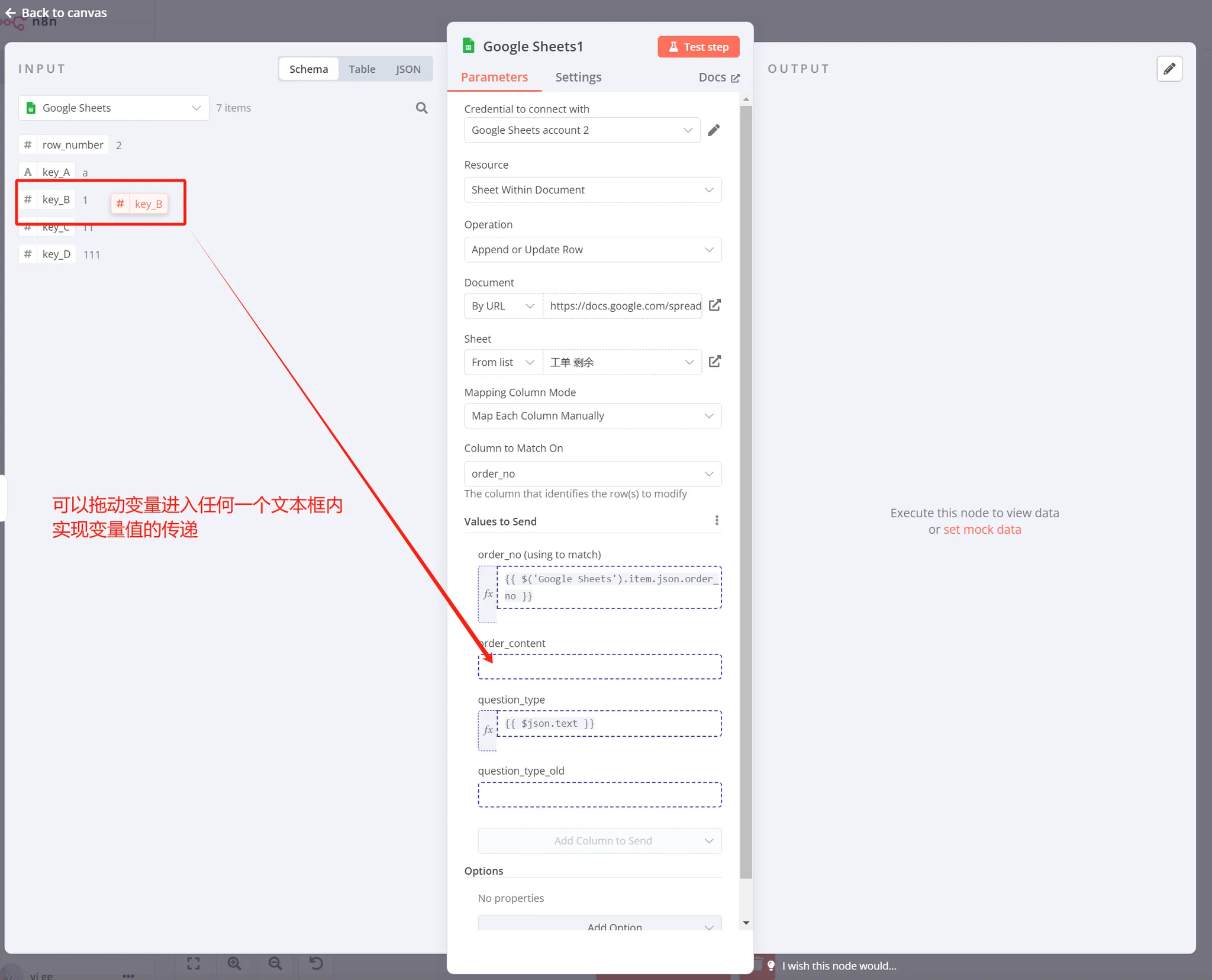Click the output edit pencil icon
The height and width of the screenshot is (980, 1212).
[1169, 69]
